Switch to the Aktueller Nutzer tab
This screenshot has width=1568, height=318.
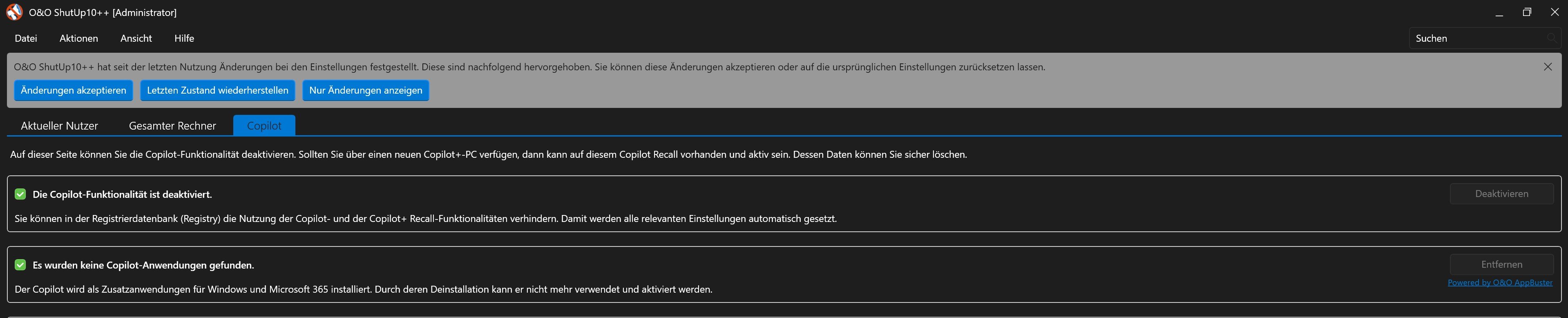[x=60, y=125]
